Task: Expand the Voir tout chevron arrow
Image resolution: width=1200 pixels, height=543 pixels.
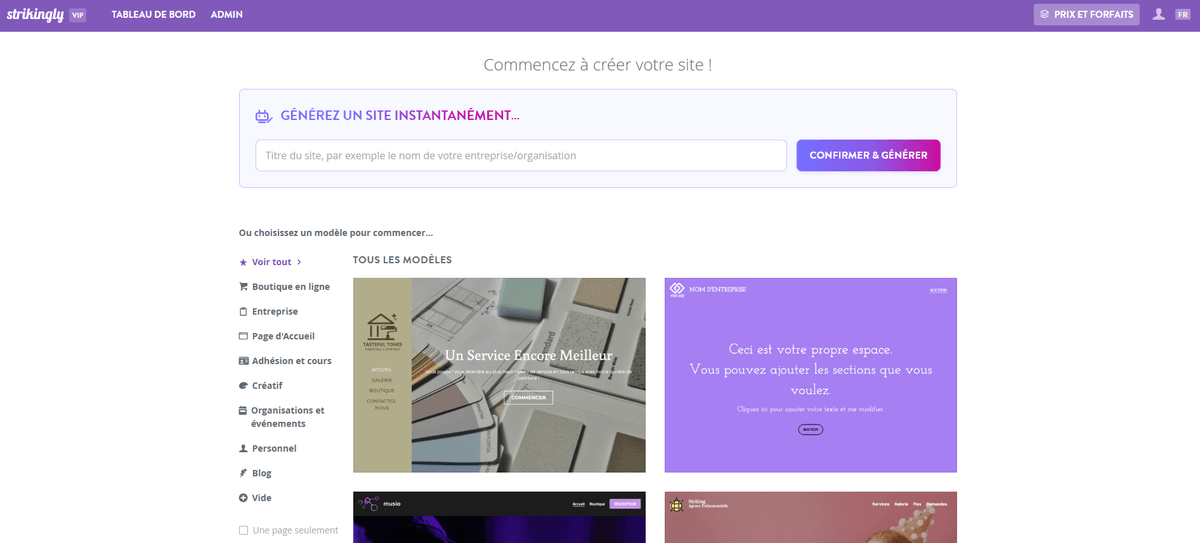Action: click(x=299, y=262)
